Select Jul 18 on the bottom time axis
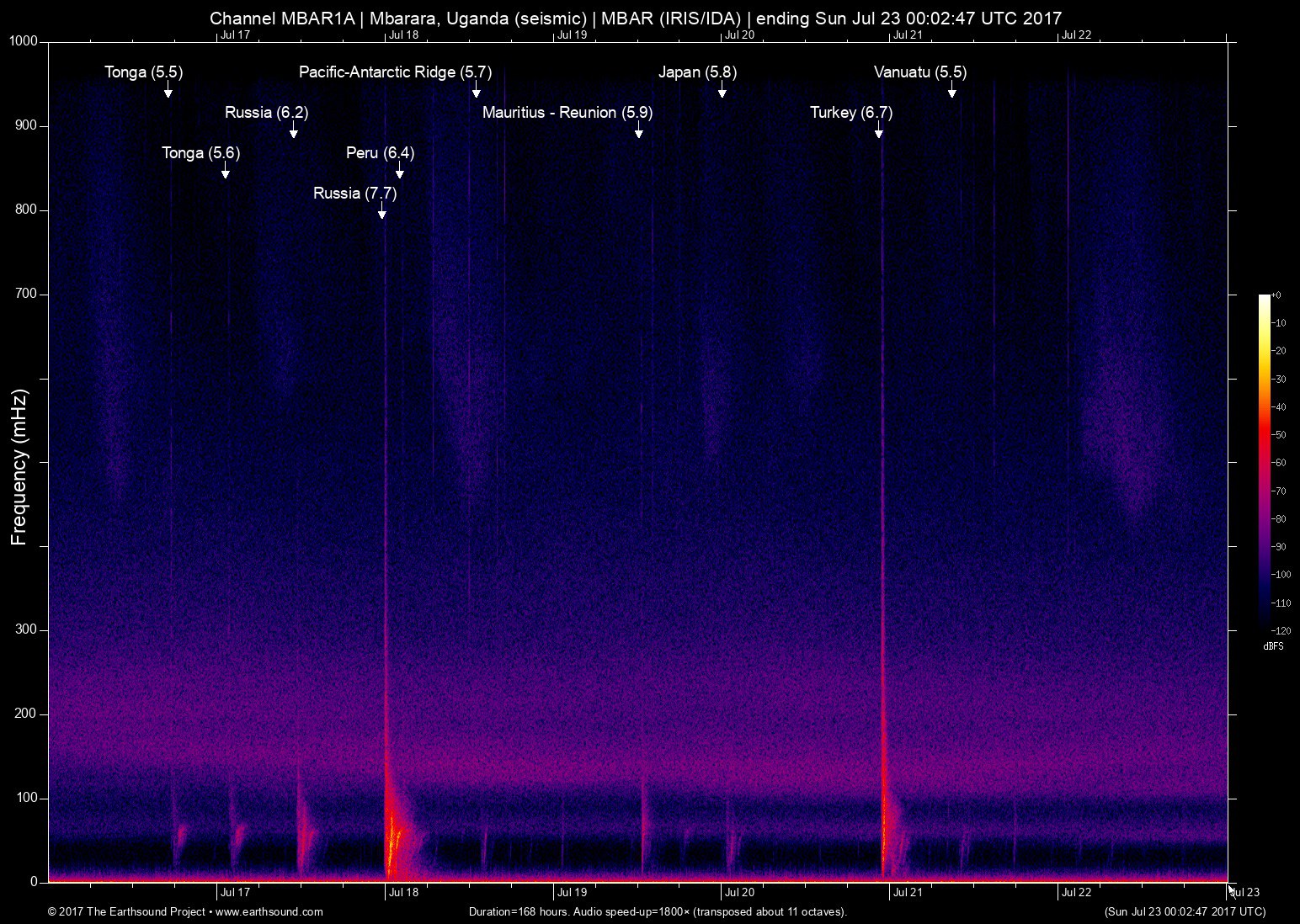 coord(403,893)
